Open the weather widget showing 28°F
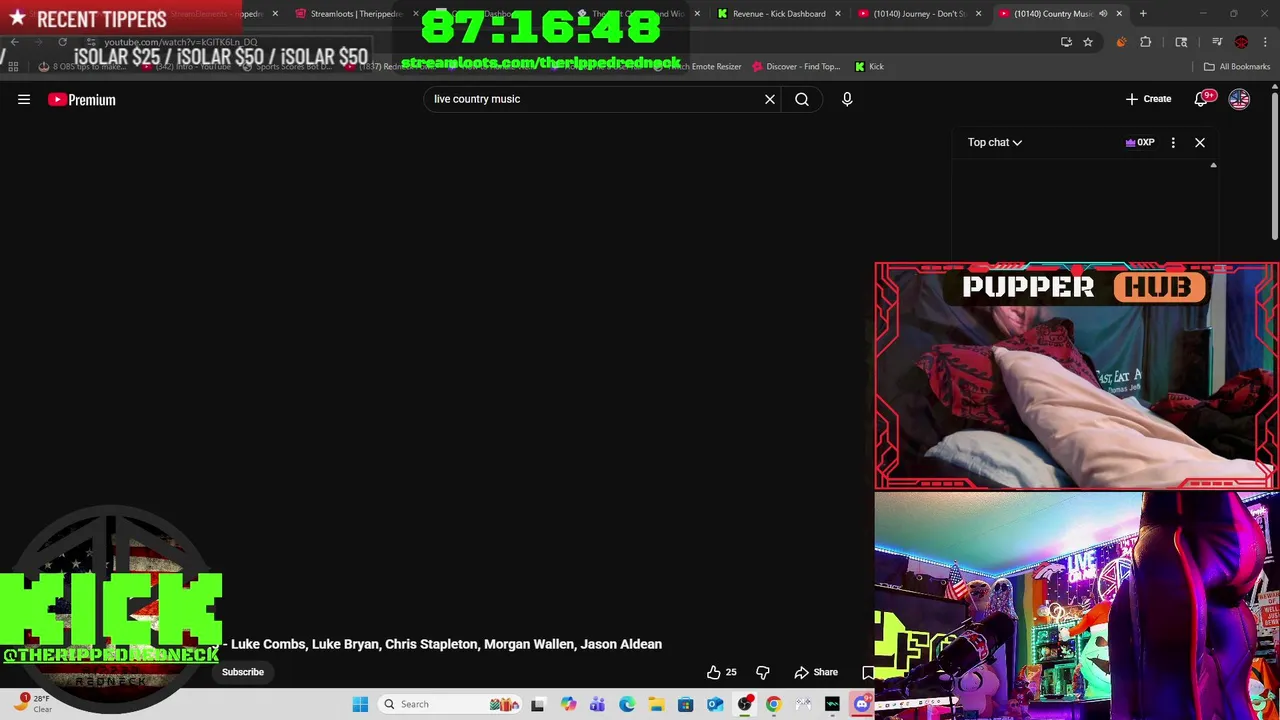1280x720 pixels. point(35,704)
